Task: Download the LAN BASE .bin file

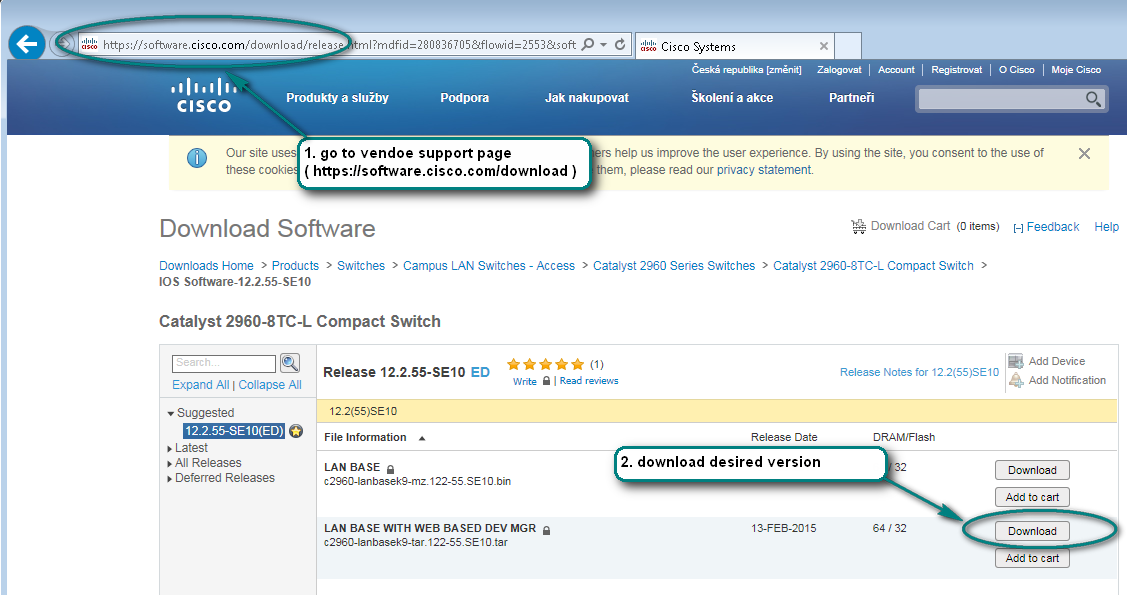Action: pyautogui.click(x=1032, y=470)
